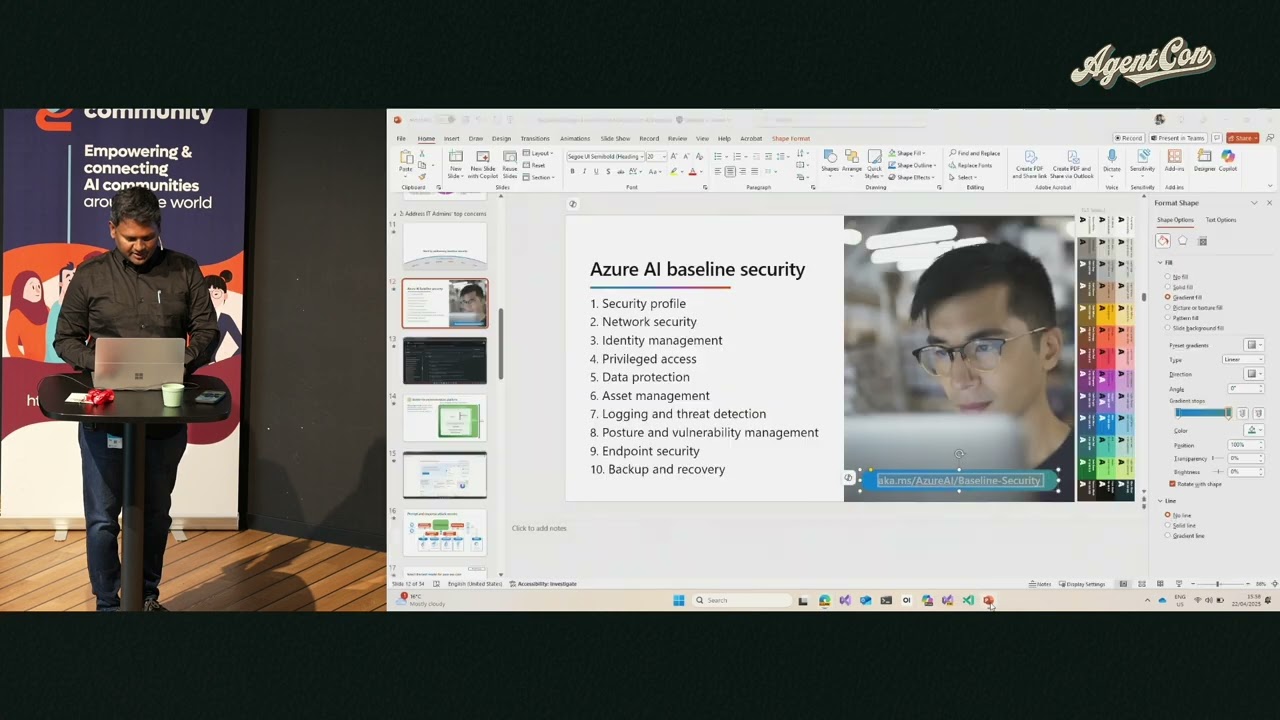Select Effects pentagon icon in Format Shape
This screenshot has height=720, width=1280.
(1183, 241)
